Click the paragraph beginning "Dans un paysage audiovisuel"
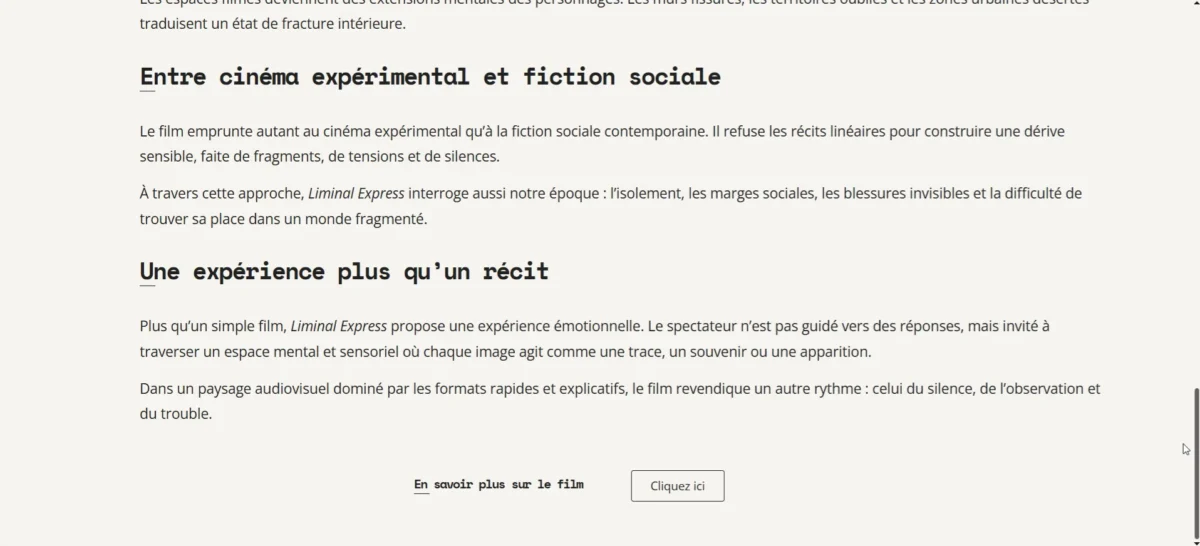The image size is (1200, 546). [x=620, y=401]
